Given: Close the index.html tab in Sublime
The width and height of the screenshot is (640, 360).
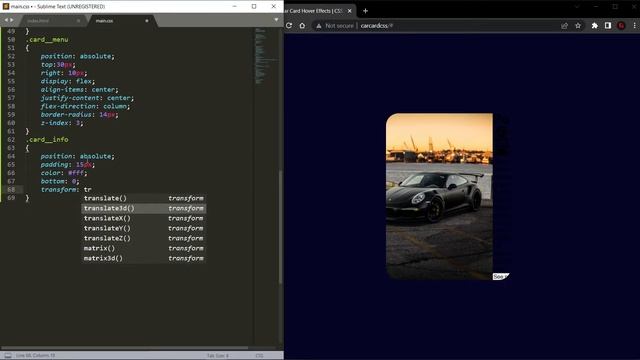Looking at the screenshot, I should [x=78, y=20].
